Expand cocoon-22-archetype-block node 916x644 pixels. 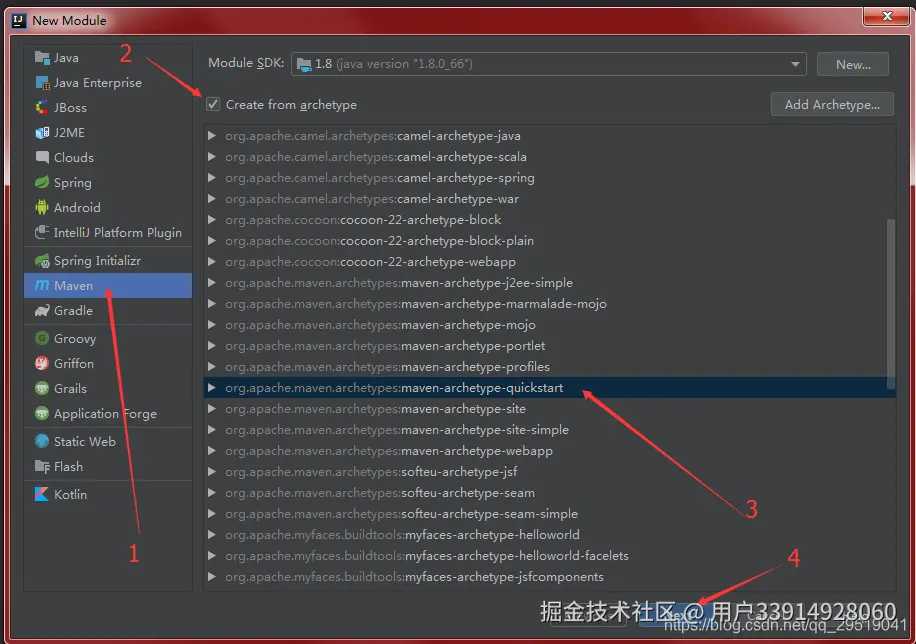[211, 220]
